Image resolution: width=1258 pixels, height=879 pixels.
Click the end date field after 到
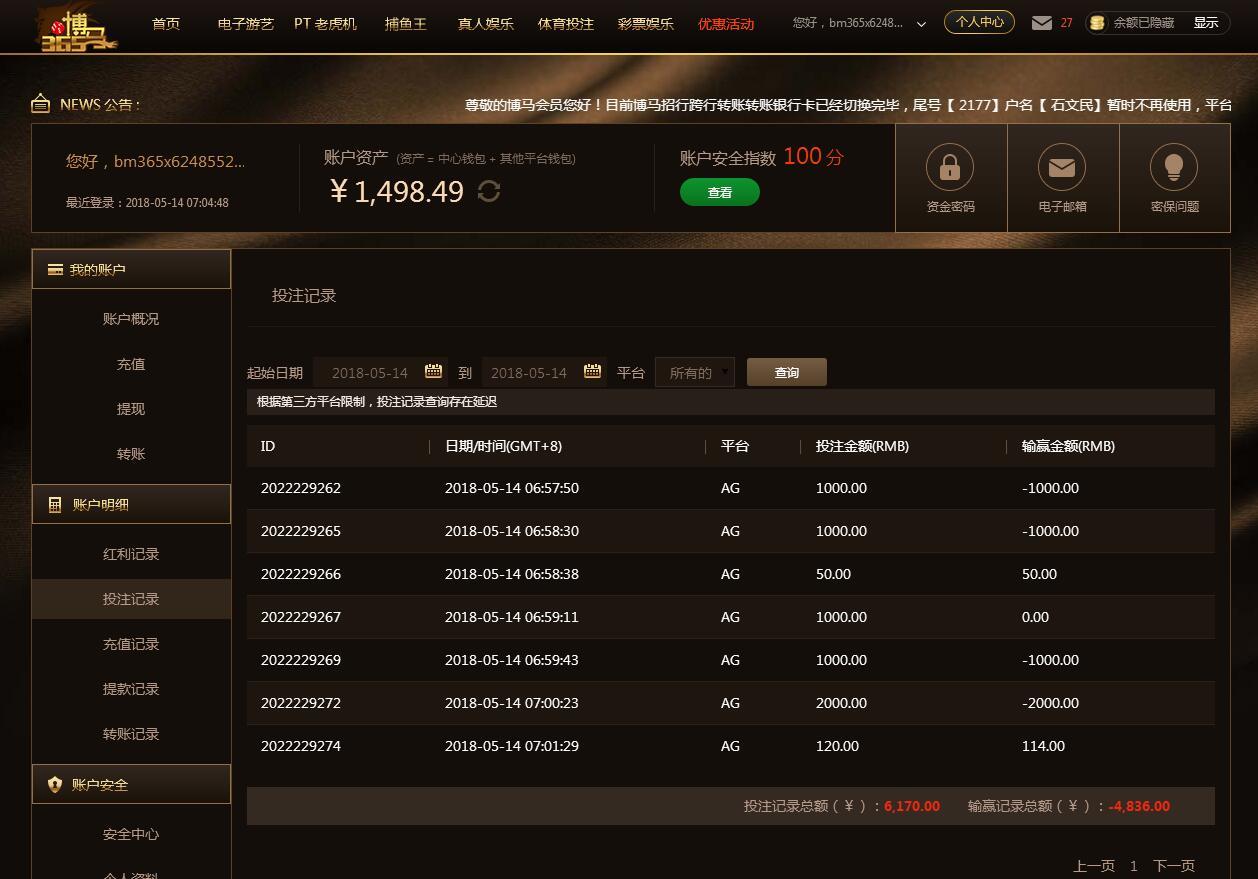544,372
